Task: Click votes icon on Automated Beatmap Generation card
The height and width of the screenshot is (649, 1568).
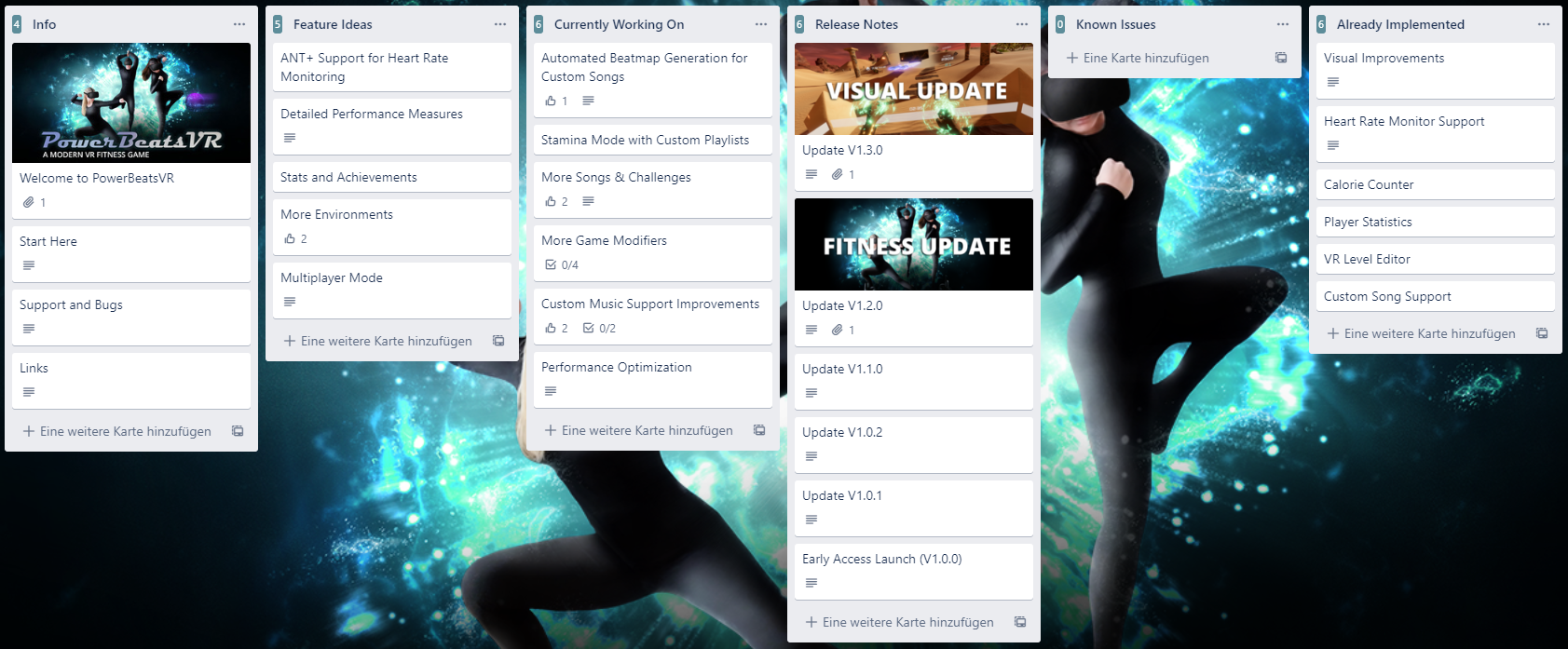Action: [551, 101]
